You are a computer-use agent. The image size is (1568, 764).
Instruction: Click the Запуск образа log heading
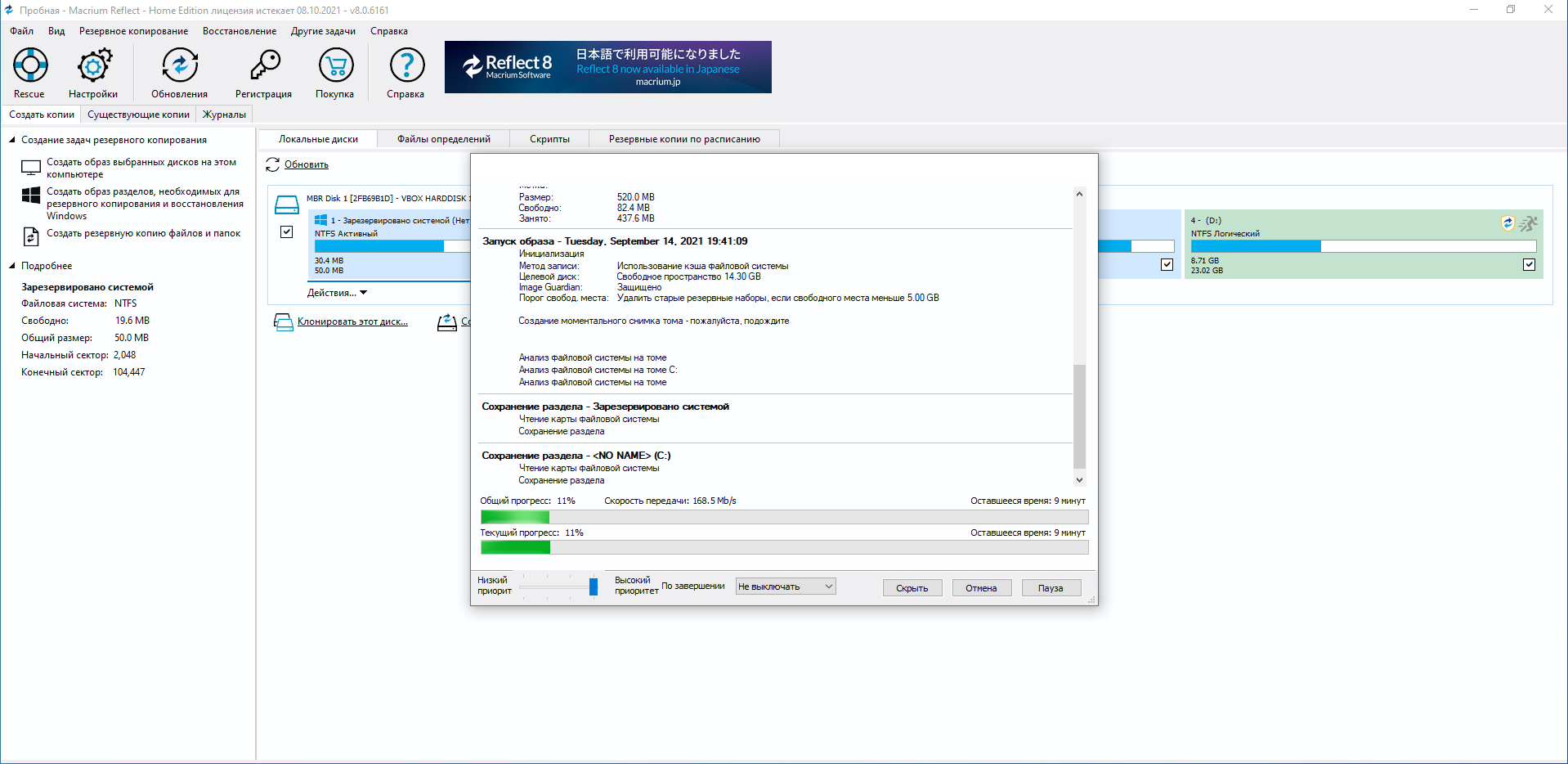coord(615,241)
